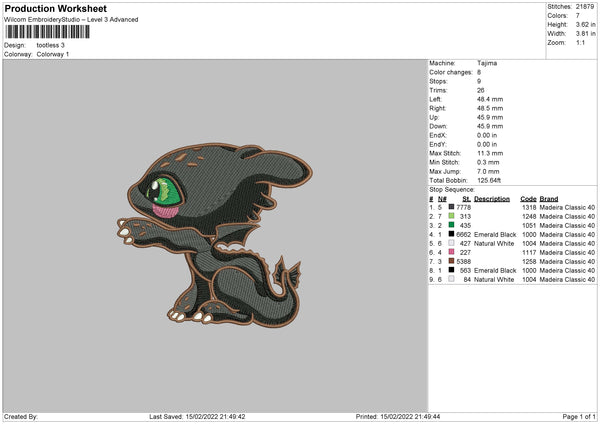600x424 pixels.
Task: Click the Machine value 'Tajima'
Action: click(x=487, y=63)
